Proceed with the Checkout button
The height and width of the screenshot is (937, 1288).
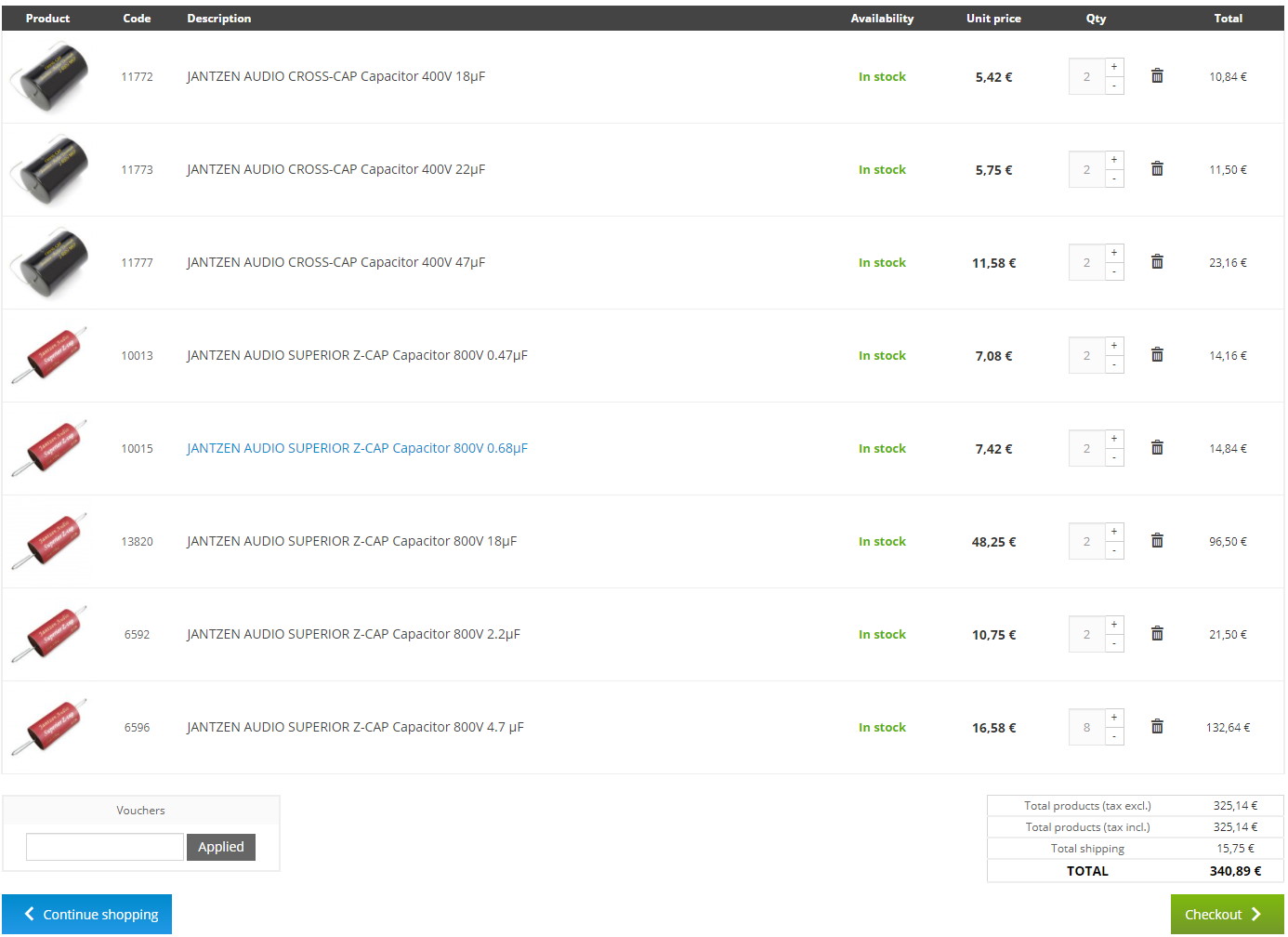pyautogui.click(x=1228, y=915)
